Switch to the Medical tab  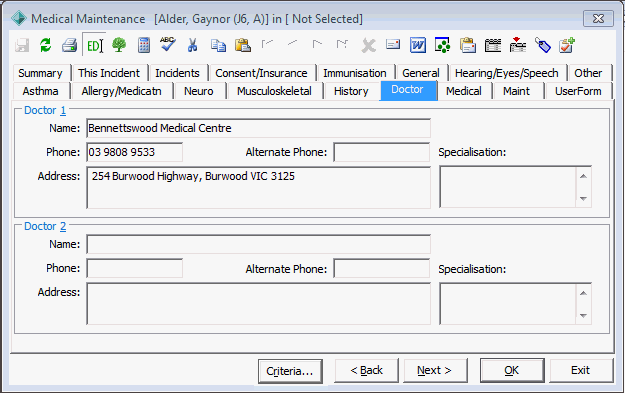464,91
